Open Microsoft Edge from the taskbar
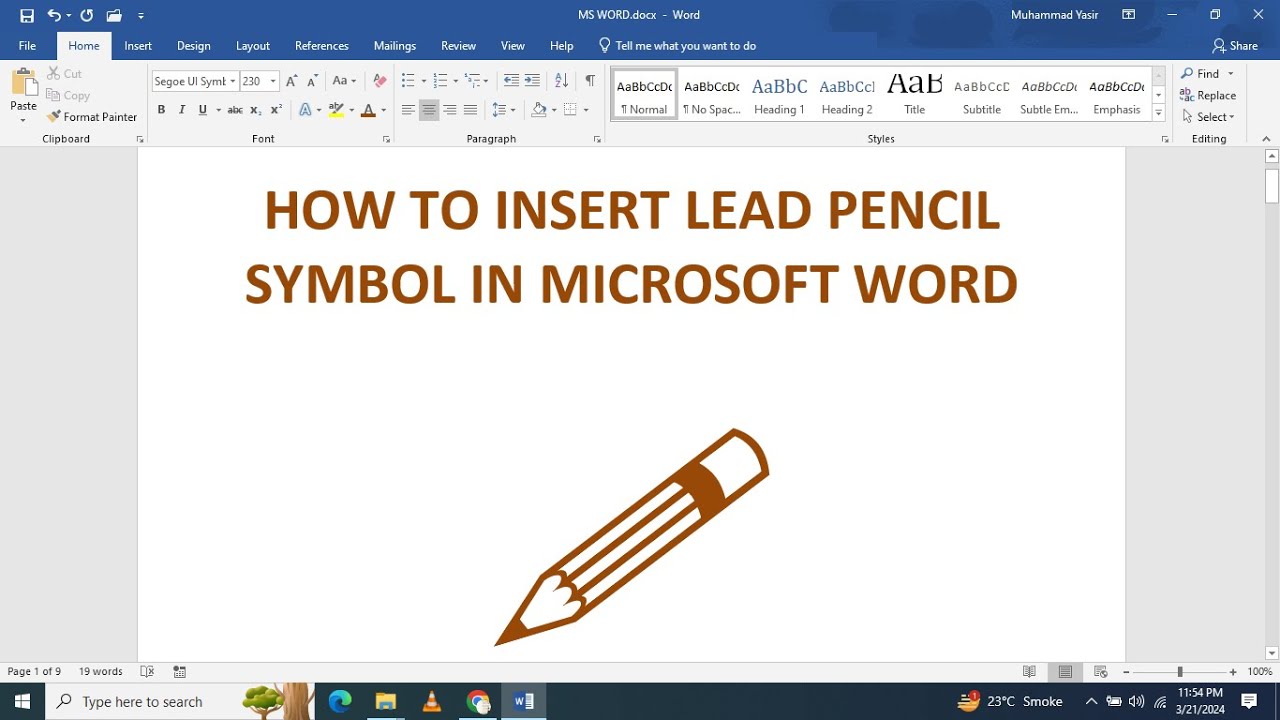 pyautogui.click(x=340, y=701)
